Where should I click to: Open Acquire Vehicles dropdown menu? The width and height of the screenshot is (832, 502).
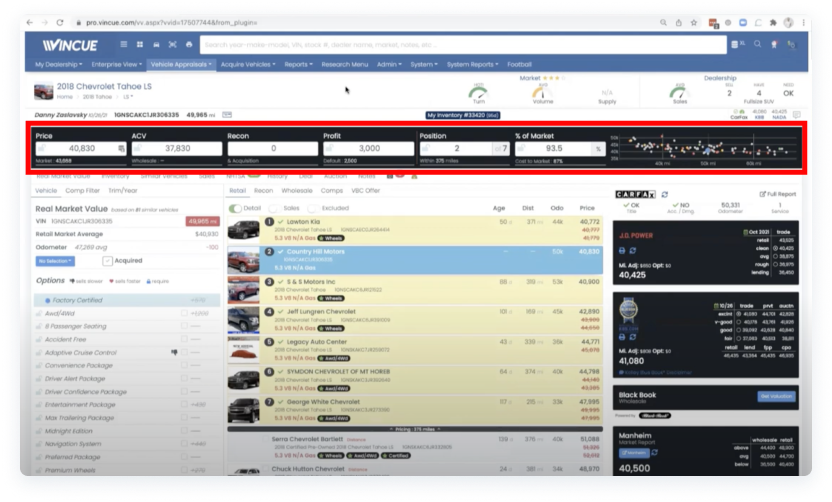coord(248,64)
